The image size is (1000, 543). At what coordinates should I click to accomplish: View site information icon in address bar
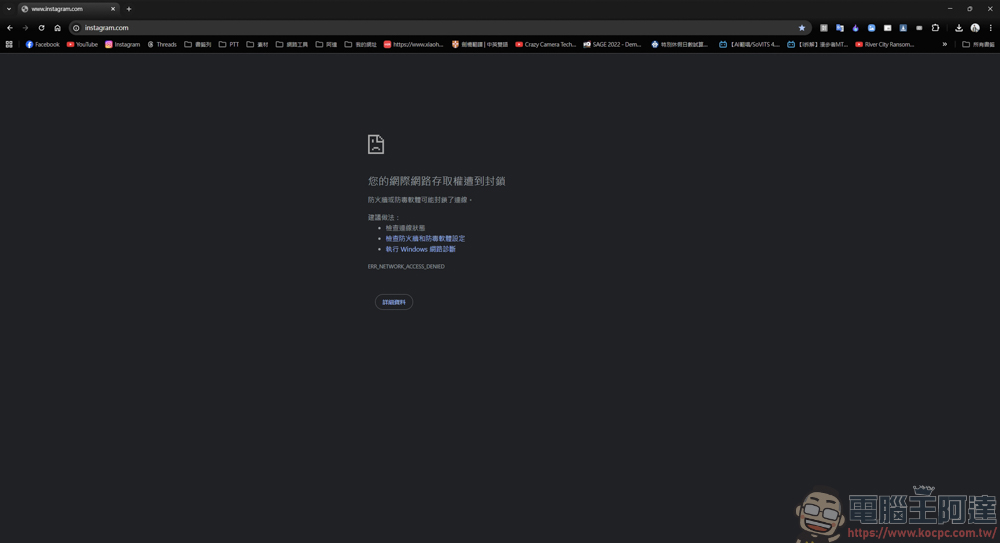(x=77, y=28)
